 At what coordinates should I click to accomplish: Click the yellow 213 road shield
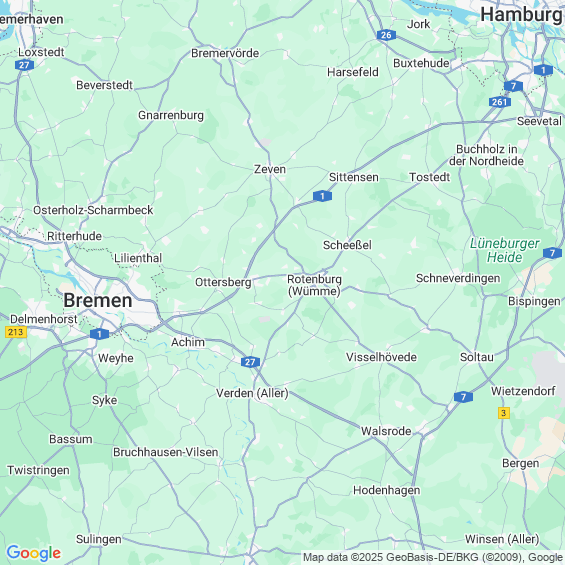tap(16, 332)
